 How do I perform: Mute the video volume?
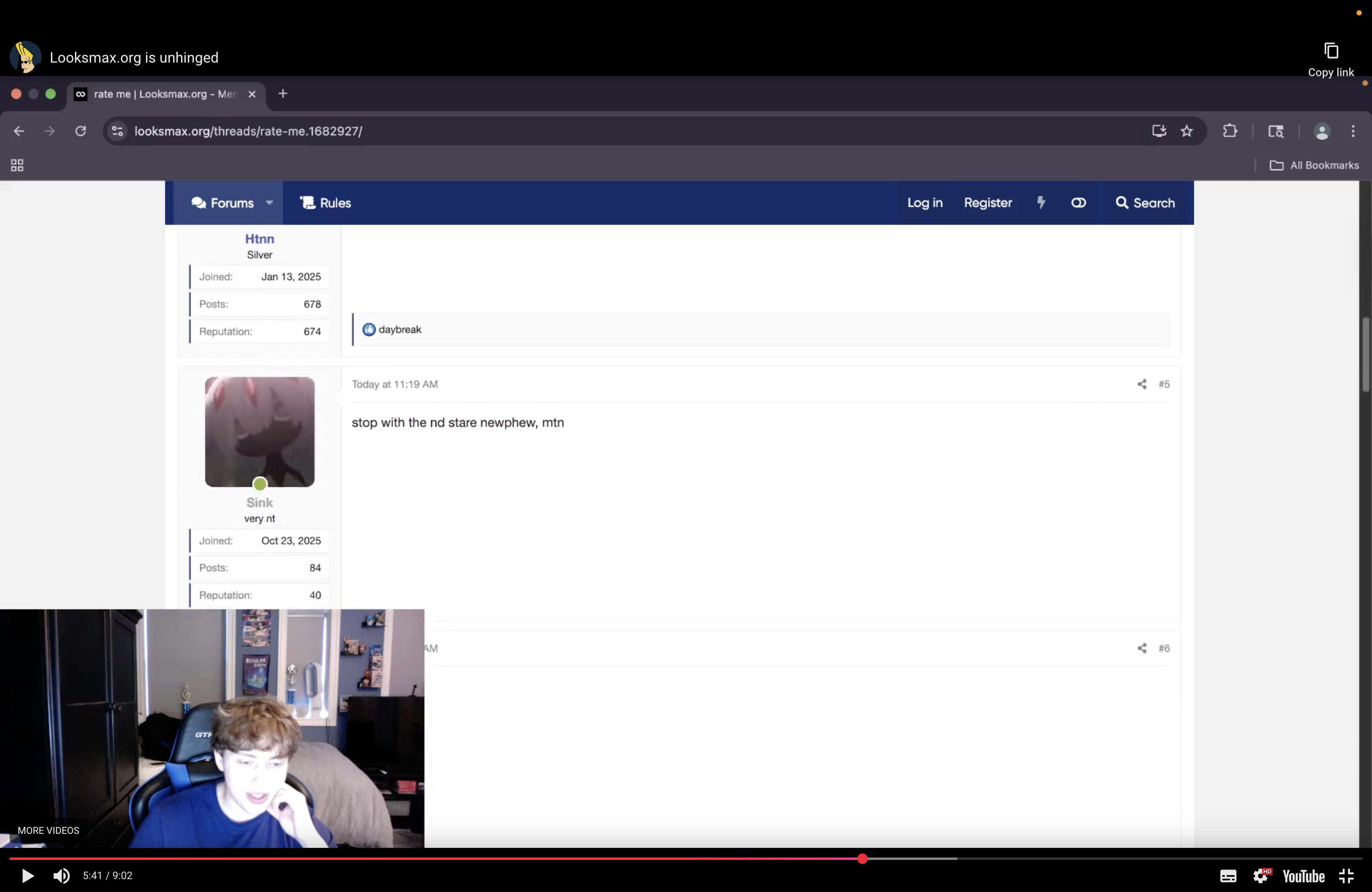(x=62, y=876)
